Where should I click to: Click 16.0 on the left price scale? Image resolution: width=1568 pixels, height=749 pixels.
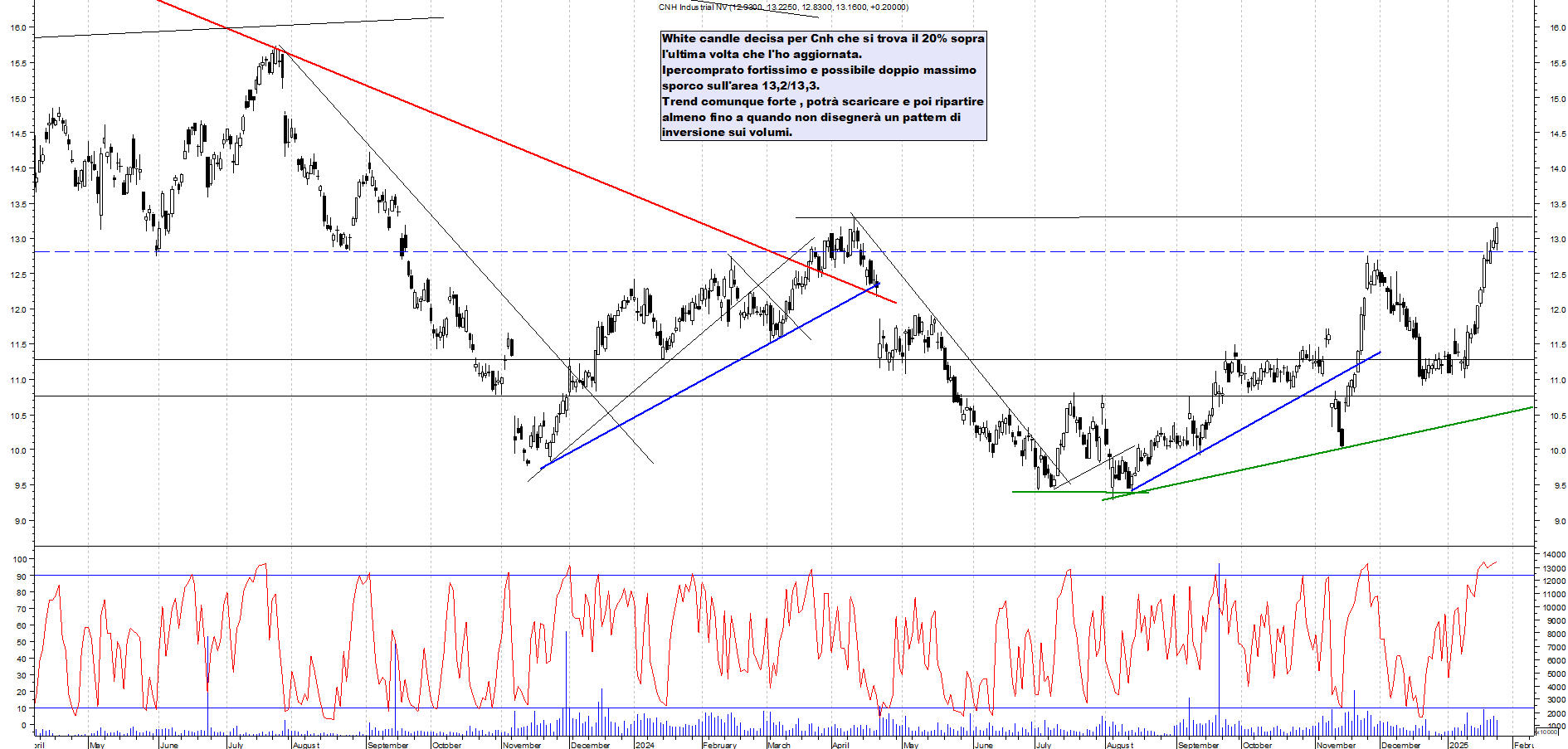coord(18,27)
